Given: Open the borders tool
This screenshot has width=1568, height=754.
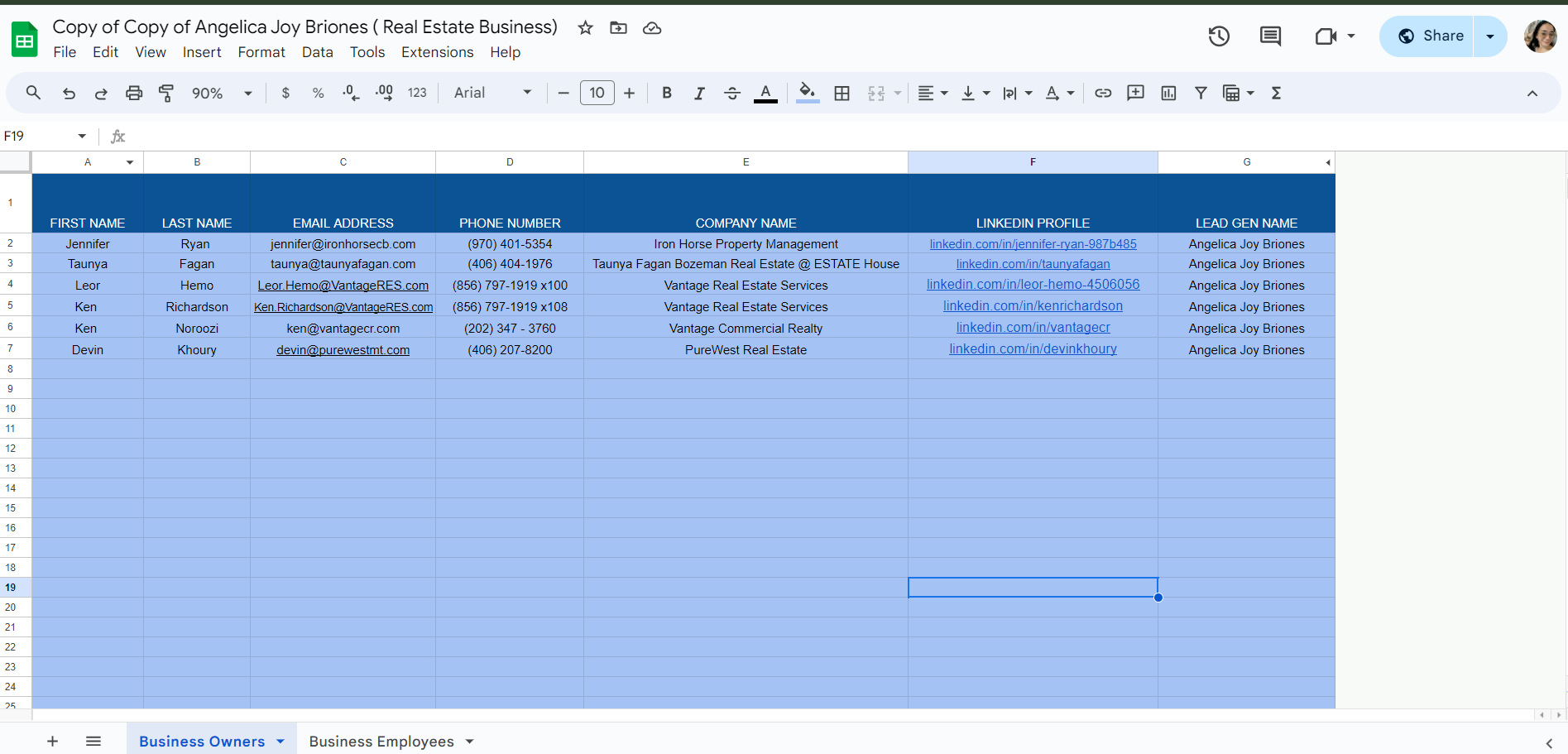Looking at the screenshot, I should (x=842, y=93).
